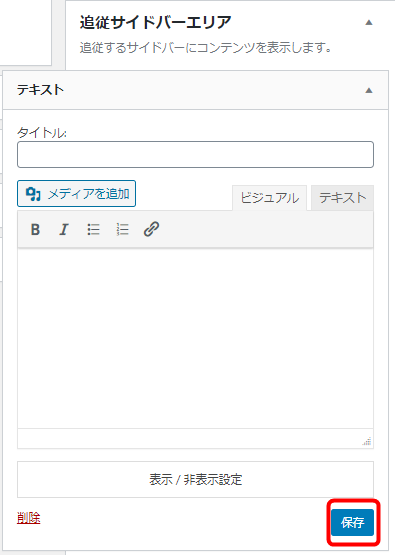Delete the widget via the 削除 link

[x=29, y=518]
